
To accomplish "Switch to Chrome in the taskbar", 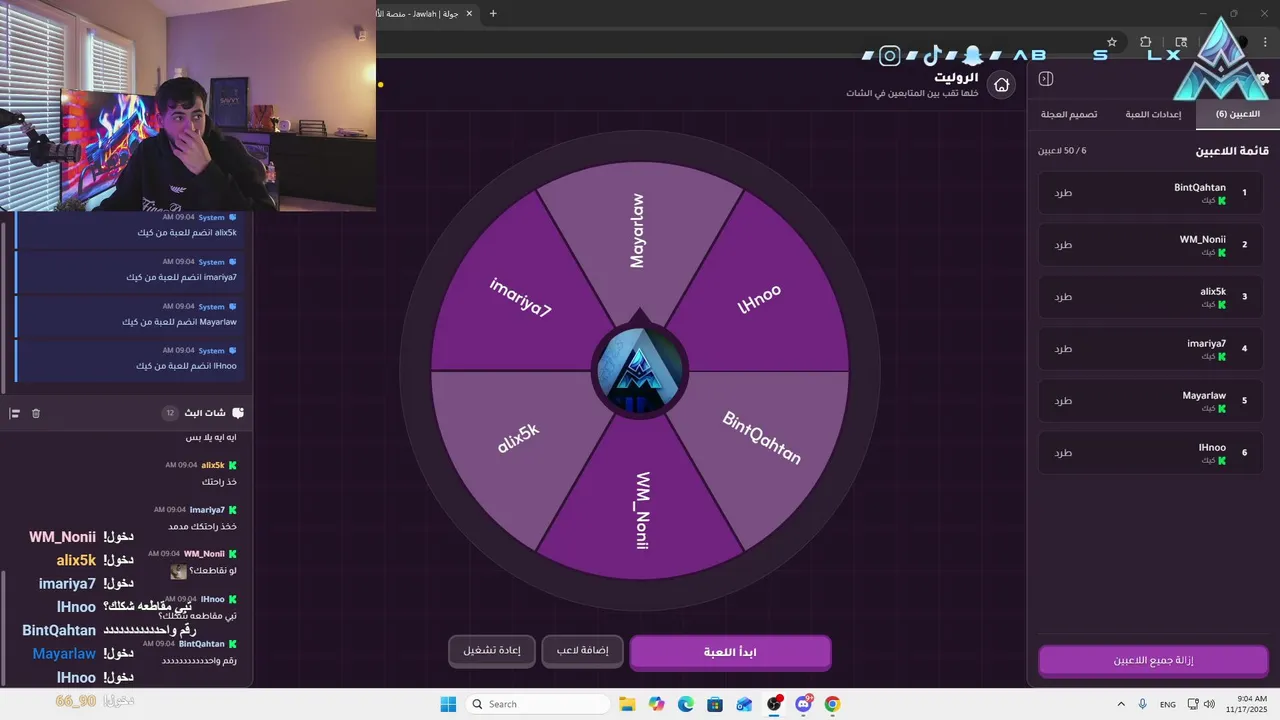I will click(x=832, y=704).
